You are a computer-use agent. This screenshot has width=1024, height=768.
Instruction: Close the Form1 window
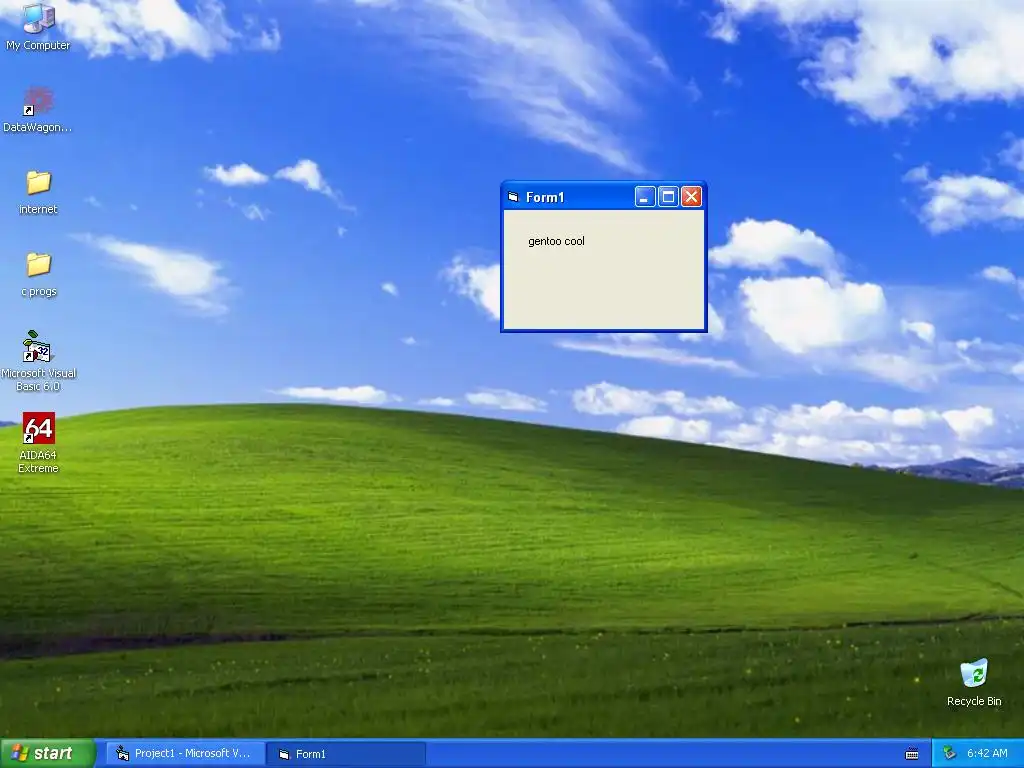click(x=691, y=197)
